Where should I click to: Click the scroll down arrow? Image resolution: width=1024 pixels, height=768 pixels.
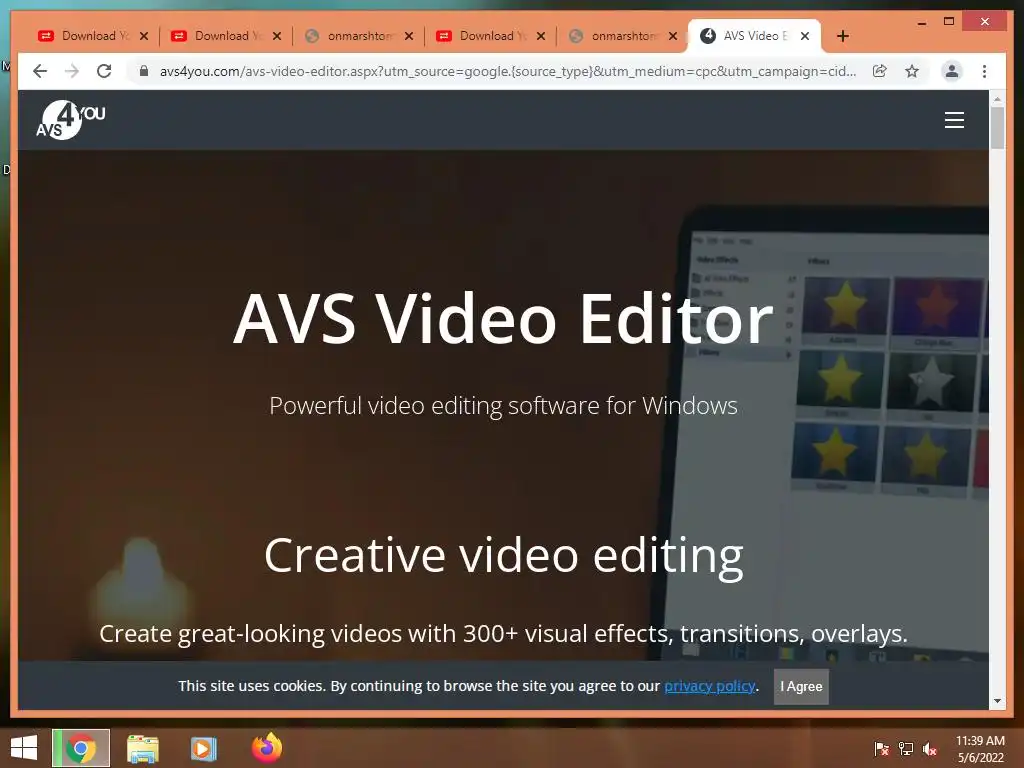pos(997,701)
